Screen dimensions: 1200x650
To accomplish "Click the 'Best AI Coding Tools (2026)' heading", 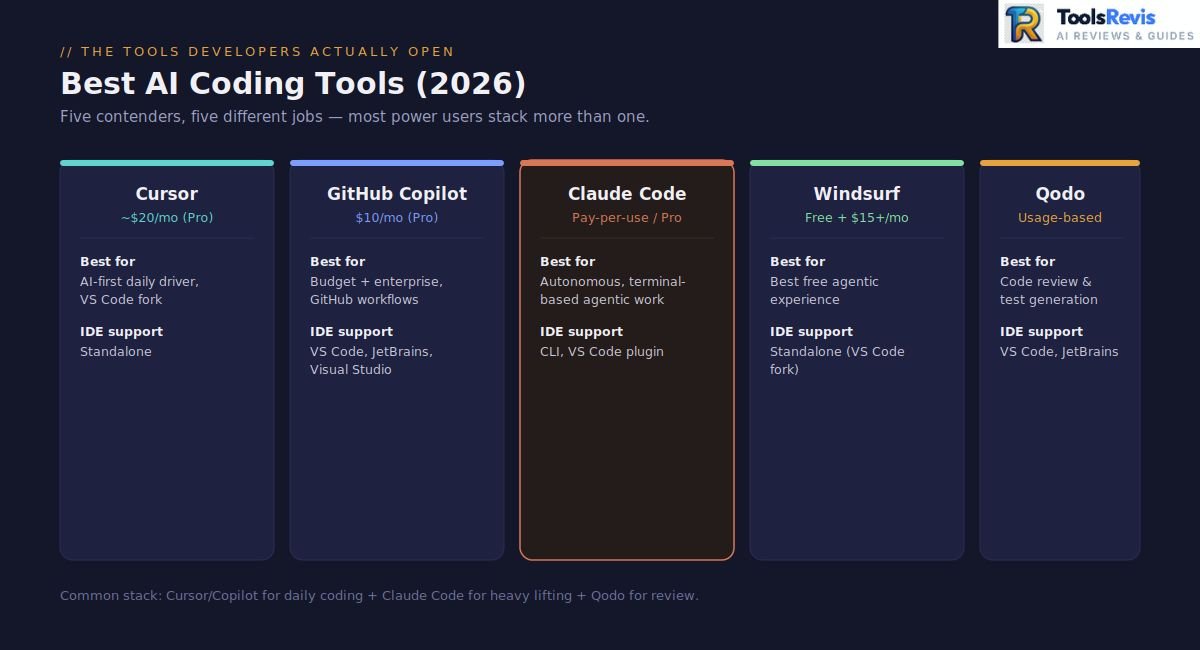I will click(293, 83).
